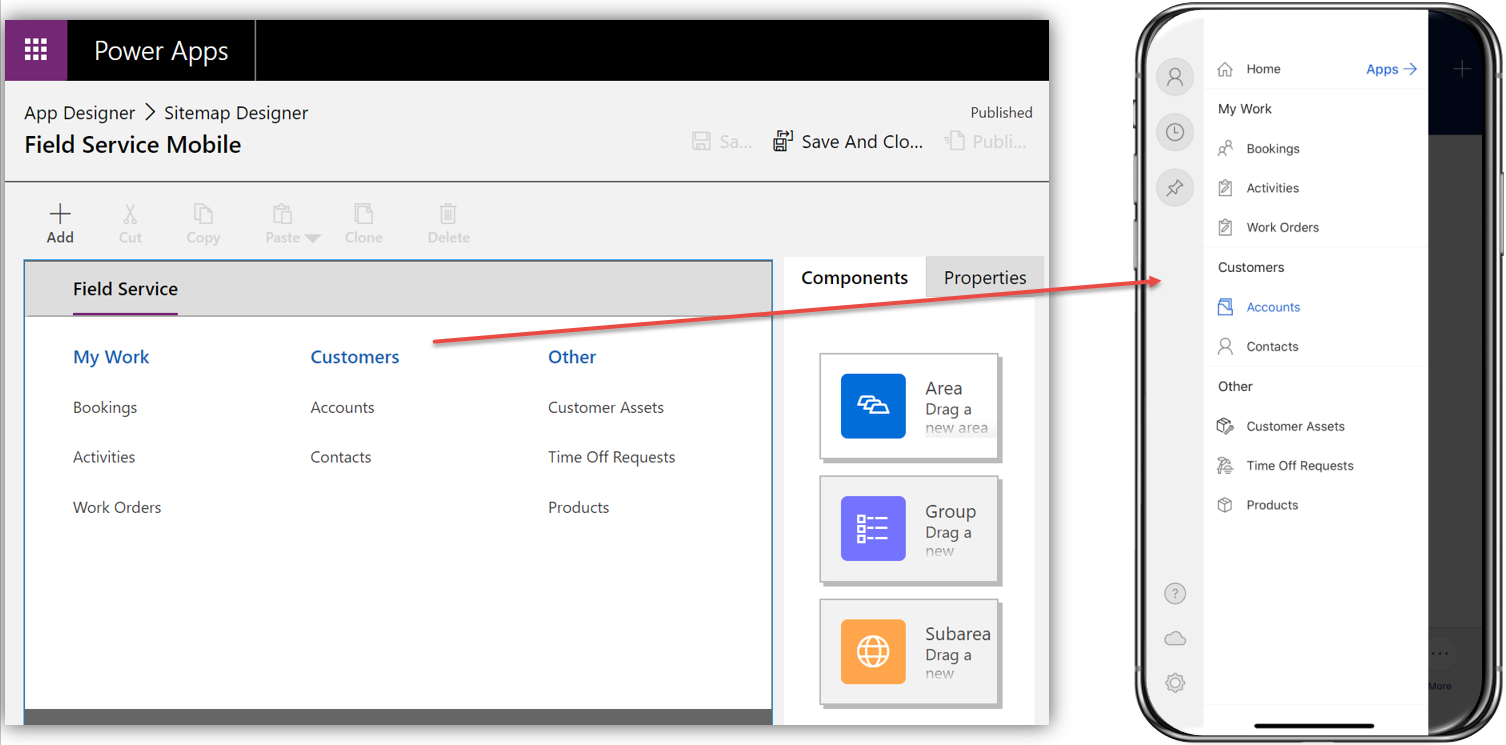
Task: Select Time Off Requests in sitemap designer
Action: 612,457
